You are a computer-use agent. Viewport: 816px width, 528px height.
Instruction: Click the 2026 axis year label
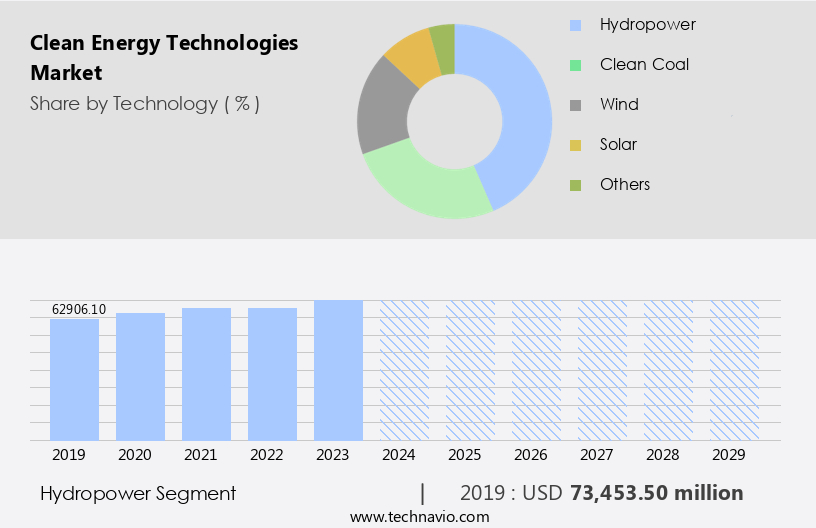[x=531, y=455]
